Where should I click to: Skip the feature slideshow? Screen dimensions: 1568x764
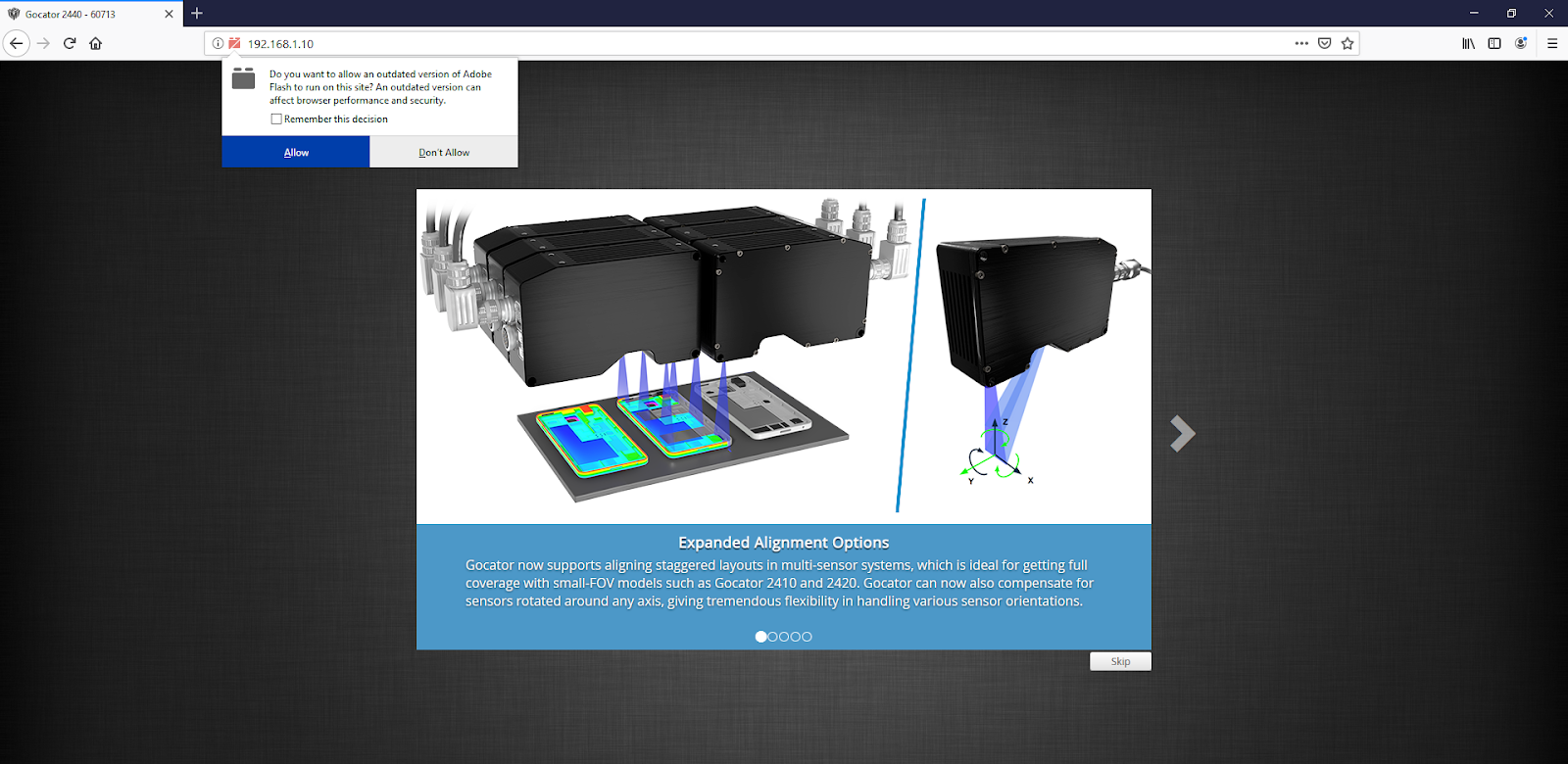[1120, 662]
